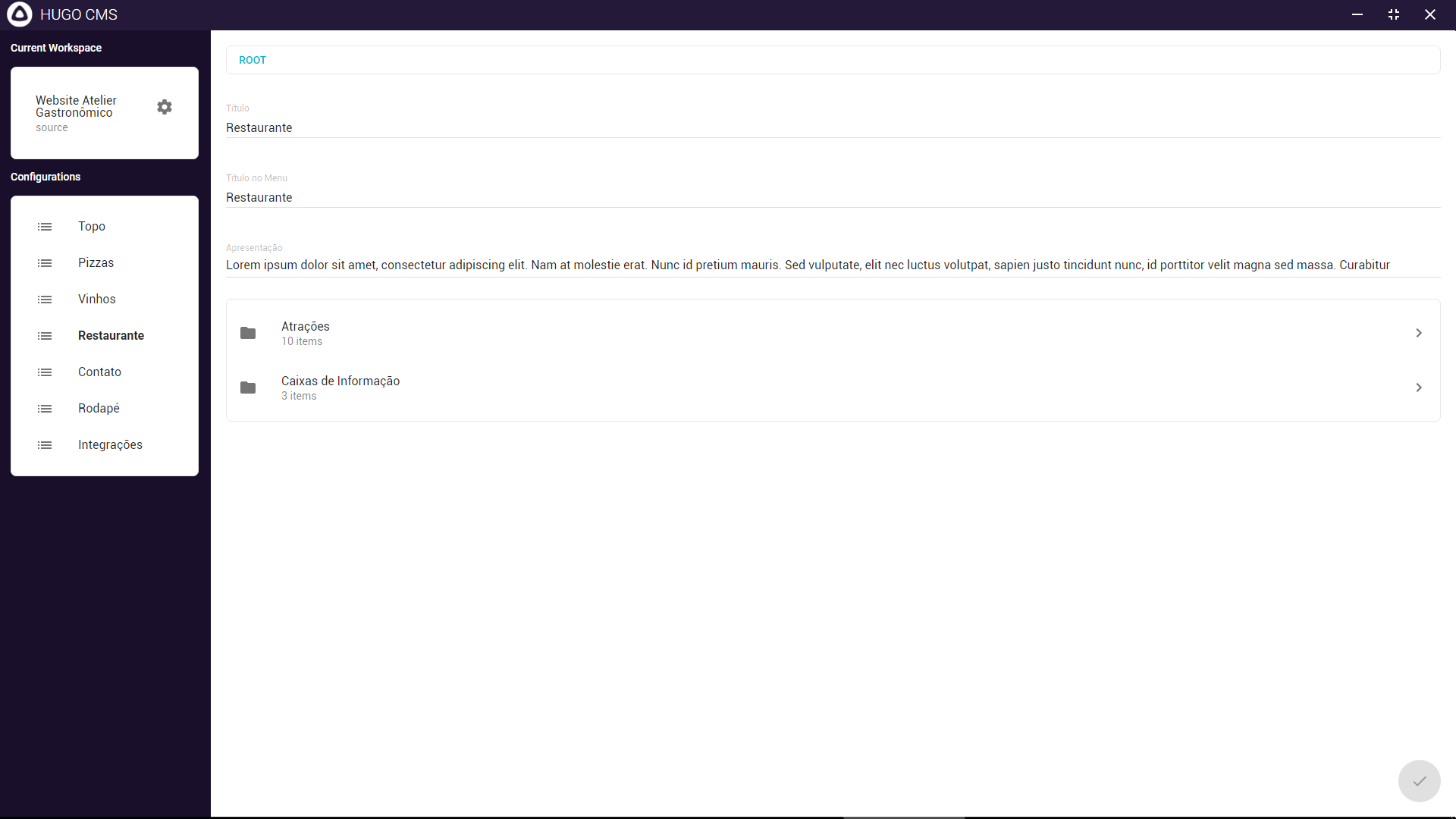Click list icon beside Integrações
The width and height of the screenshot is (1456, 819).
[45, 445]
